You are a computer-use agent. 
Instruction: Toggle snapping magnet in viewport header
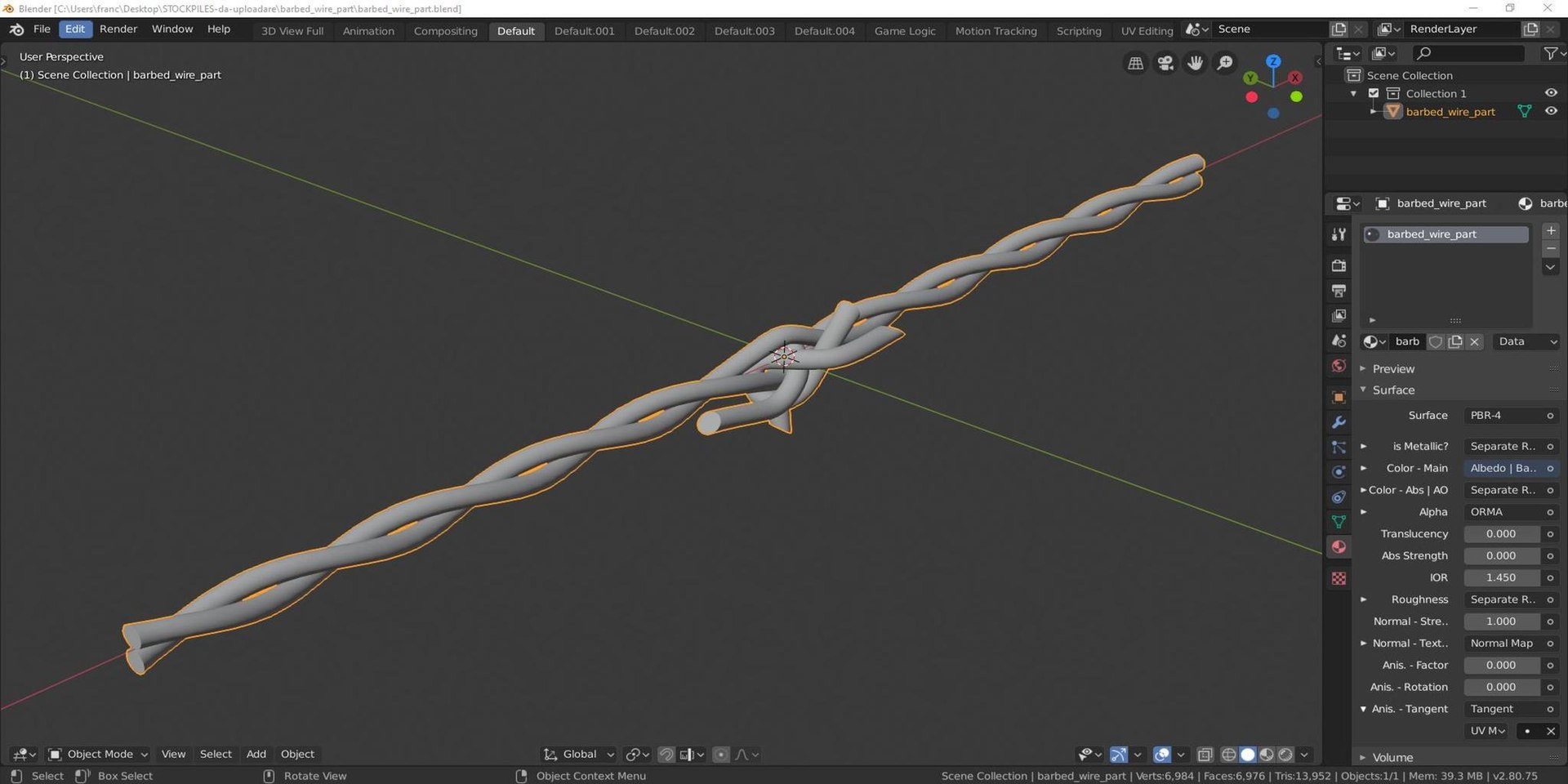666,755
